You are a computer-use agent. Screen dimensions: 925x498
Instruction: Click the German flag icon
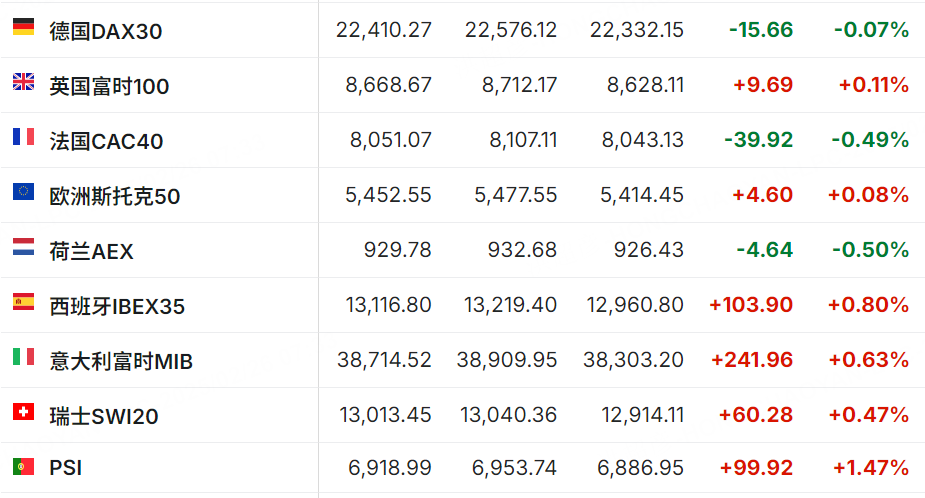click(24, 27)
